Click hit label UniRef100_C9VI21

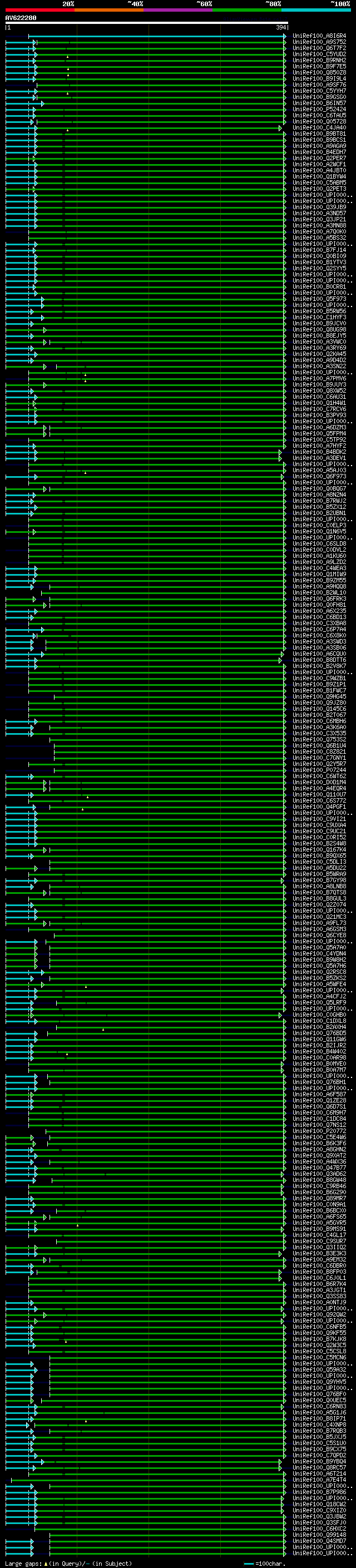click(319, 819)
